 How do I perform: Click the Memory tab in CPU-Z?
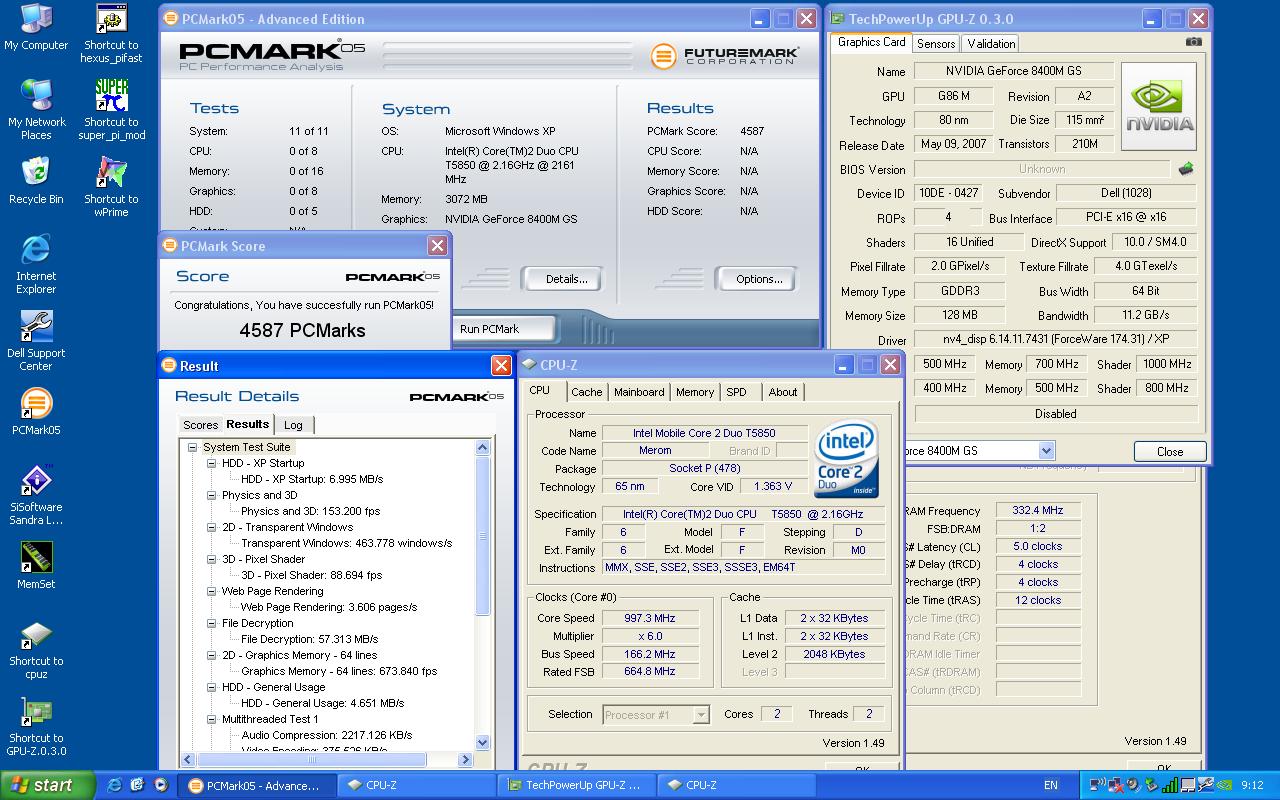coord(694,392)
